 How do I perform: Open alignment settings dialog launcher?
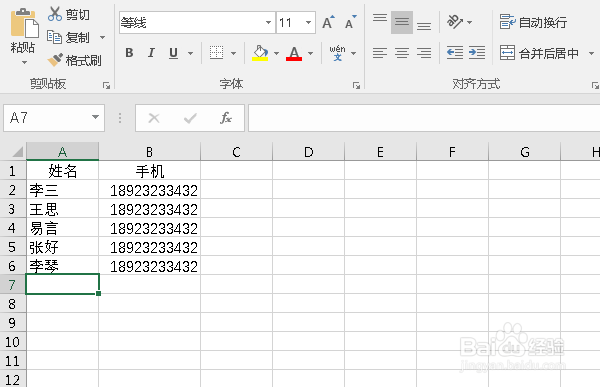click(x=595, y=85)
